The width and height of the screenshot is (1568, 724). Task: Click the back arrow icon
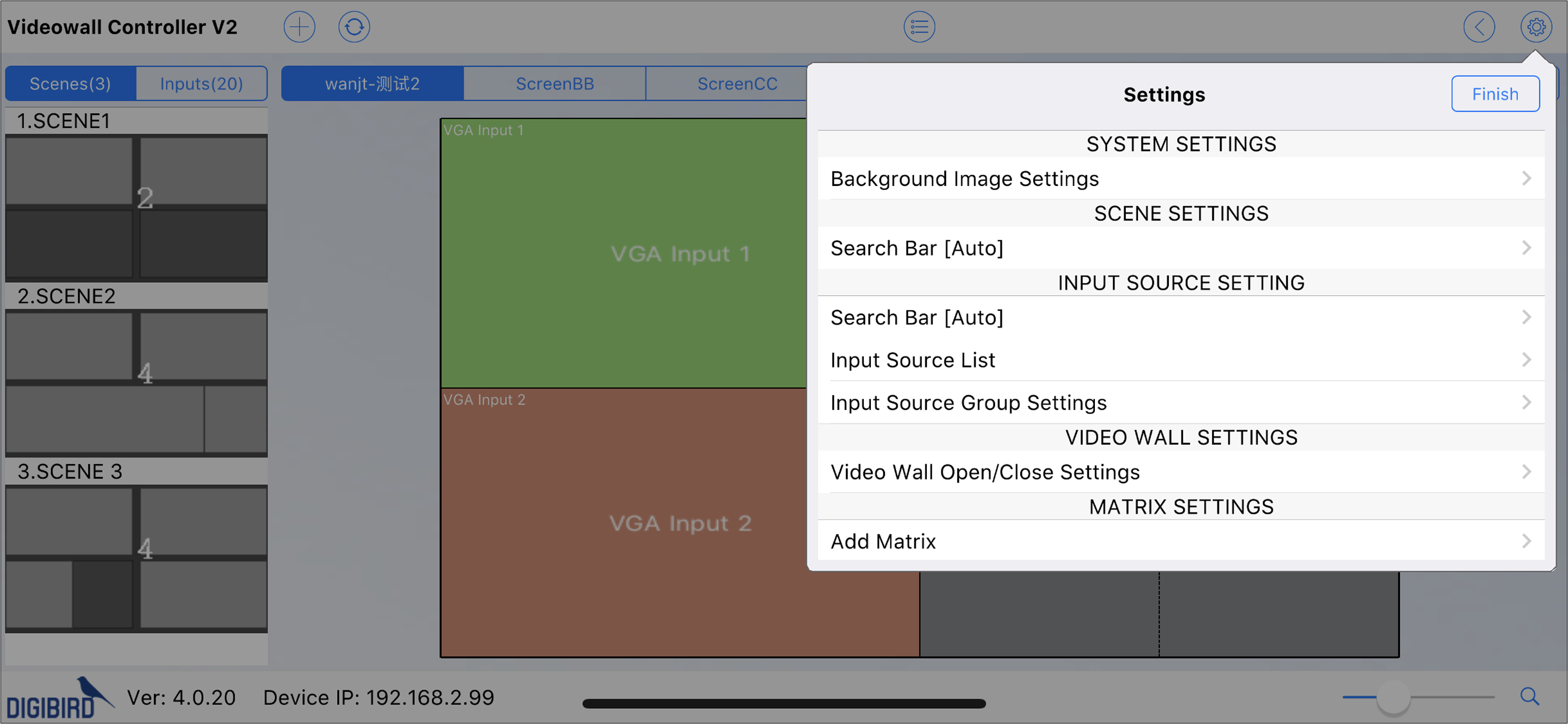coord(1478,27)
